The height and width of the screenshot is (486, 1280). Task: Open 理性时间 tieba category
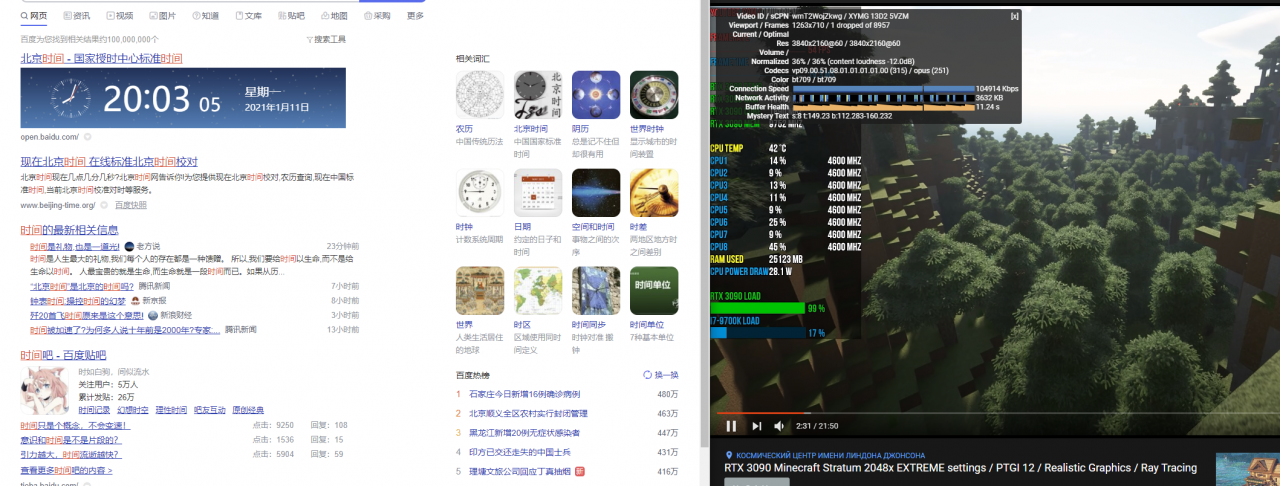[x=171, y=410]
